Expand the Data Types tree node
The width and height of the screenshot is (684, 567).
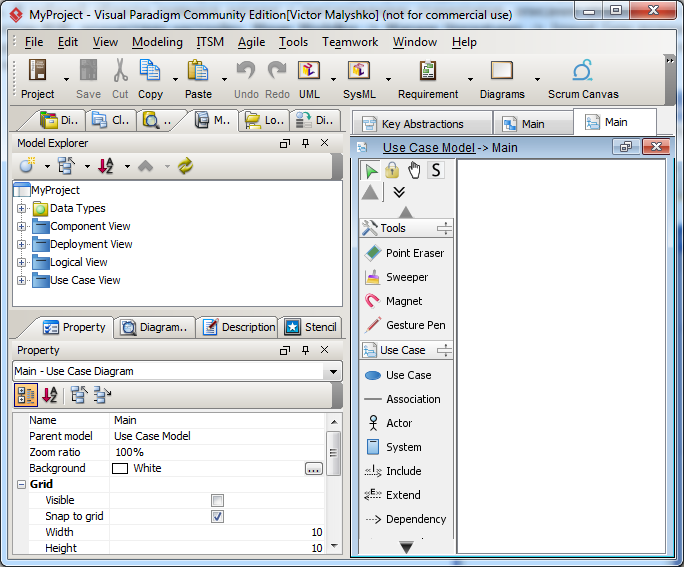click(x=21, y=208)
